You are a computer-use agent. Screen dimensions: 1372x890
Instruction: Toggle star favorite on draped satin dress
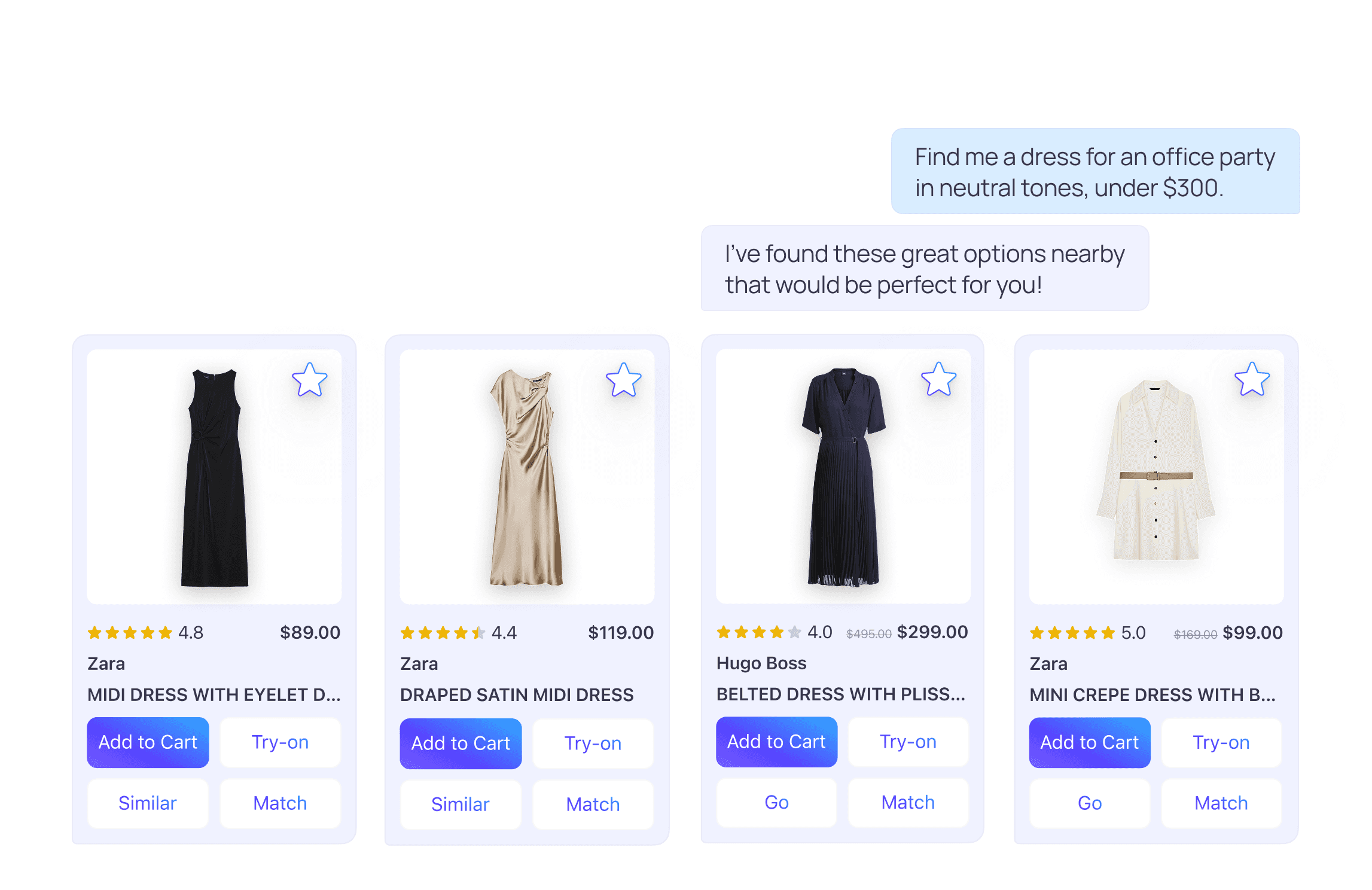(x=623, y=380)
